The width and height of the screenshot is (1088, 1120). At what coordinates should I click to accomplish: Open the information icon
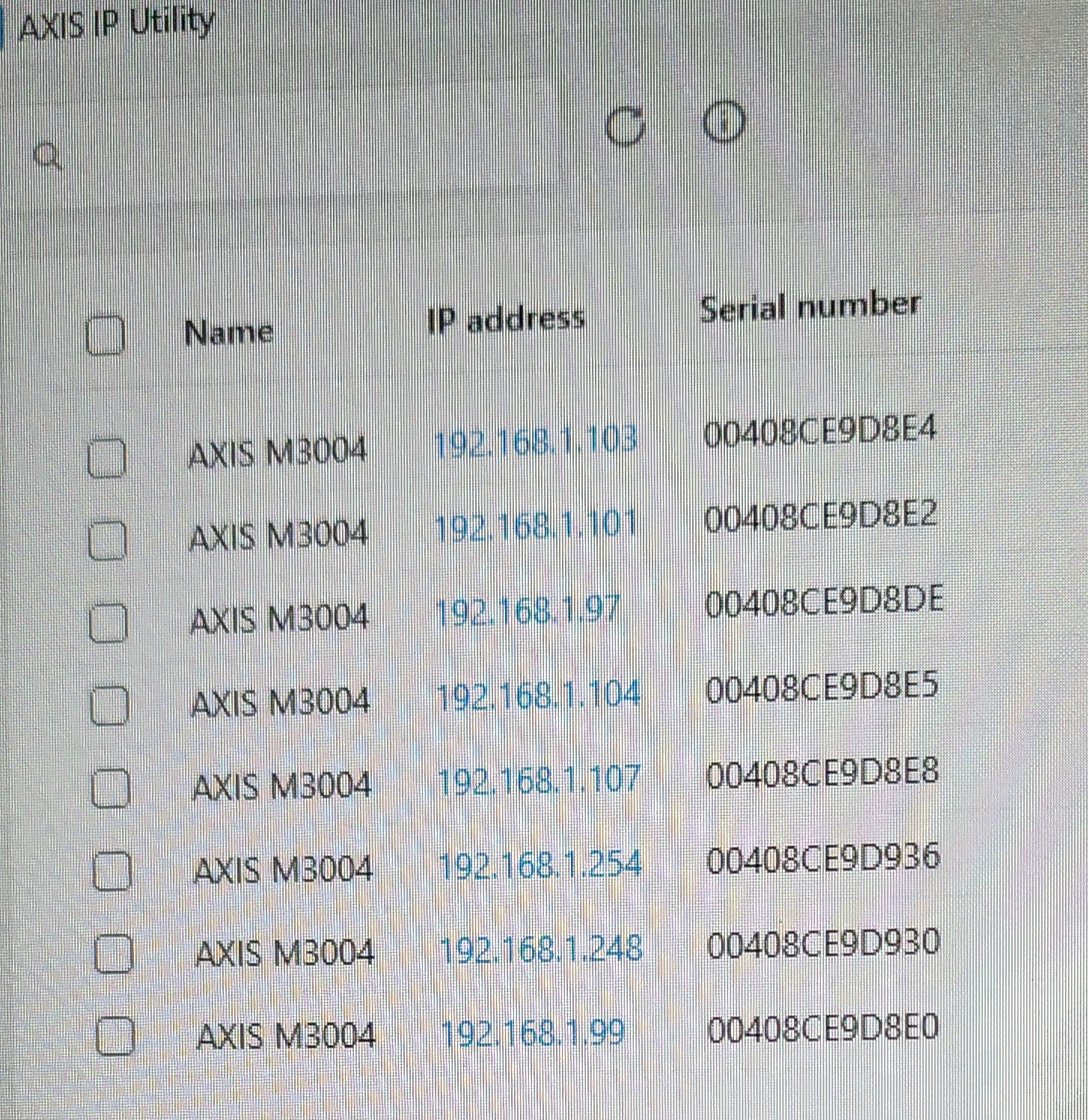[724, 123]
